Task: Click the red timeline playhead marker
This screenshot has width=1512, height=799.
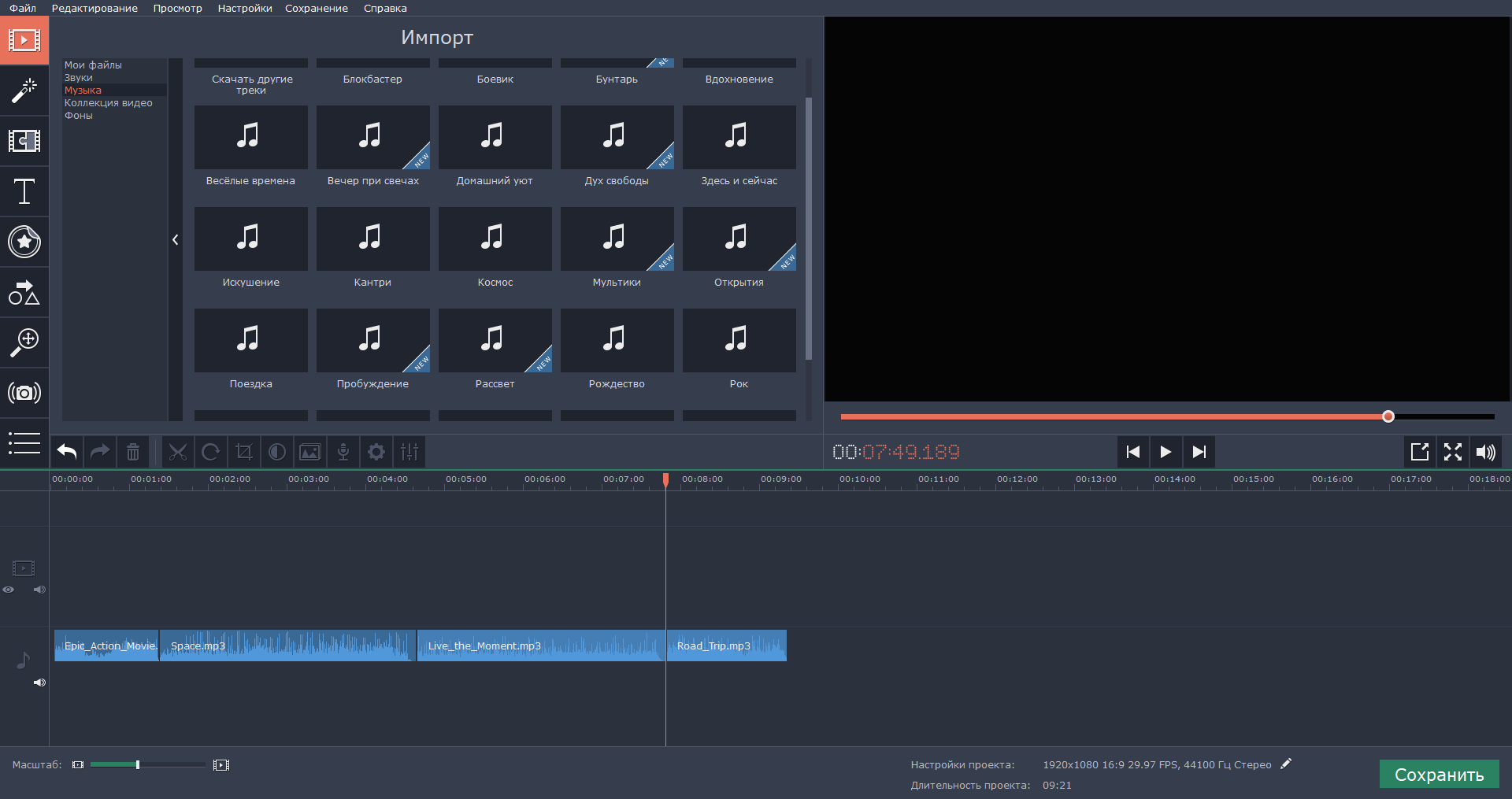Action: 665,479
